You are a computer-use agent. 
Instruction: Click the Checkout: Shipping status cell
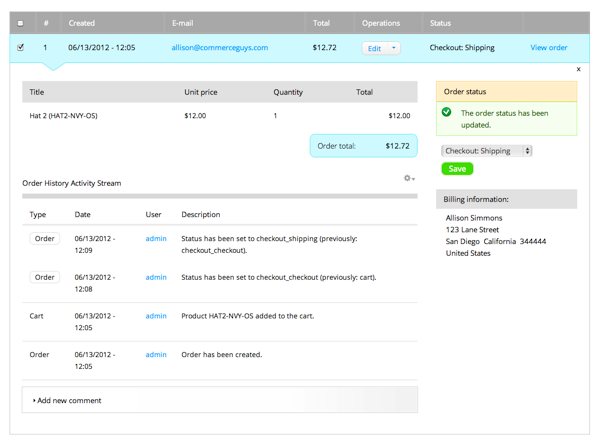(x=462, y=47)
